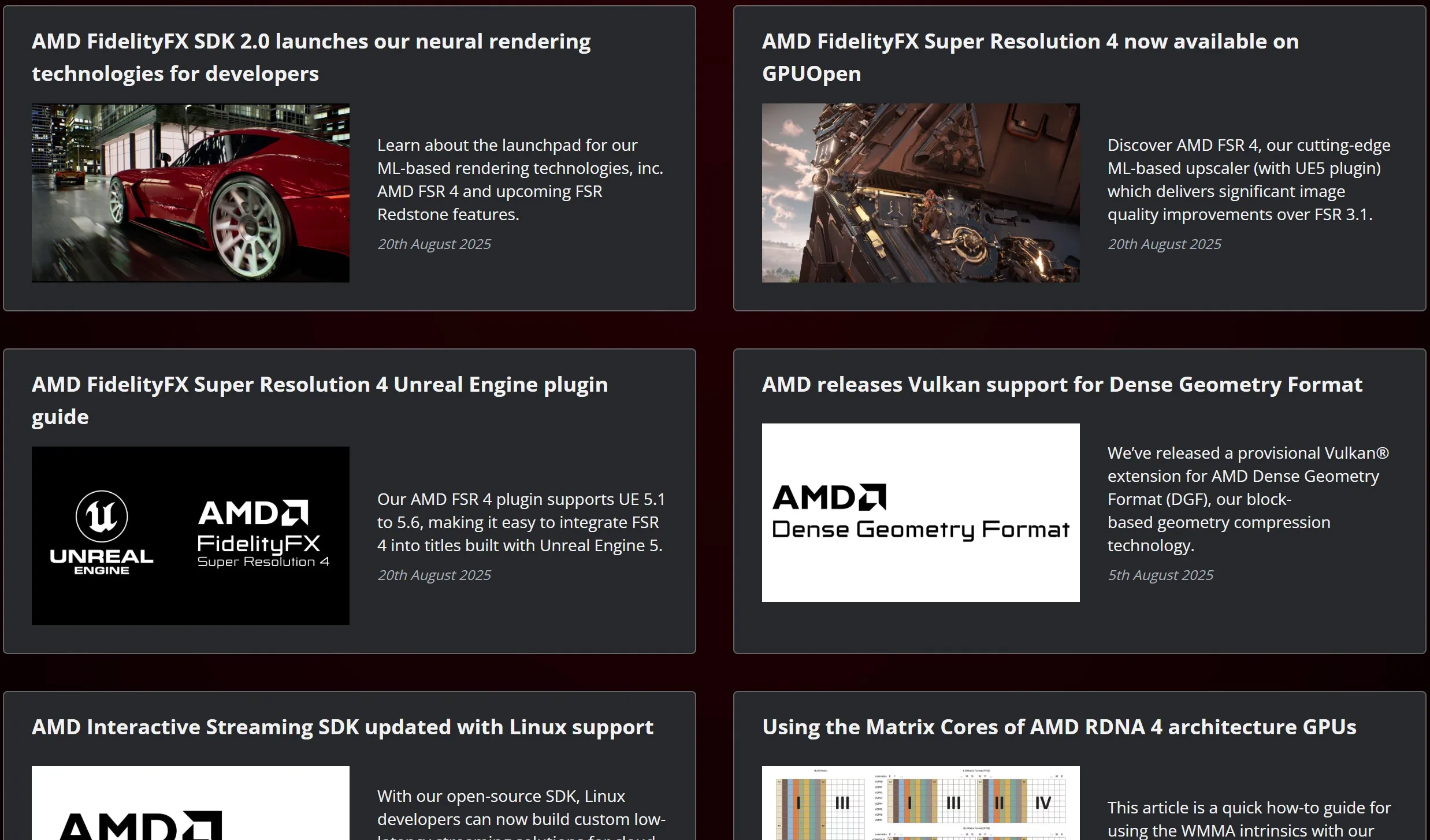Click the date under Unreal Engine plugin guide

(x=434, y=575)
